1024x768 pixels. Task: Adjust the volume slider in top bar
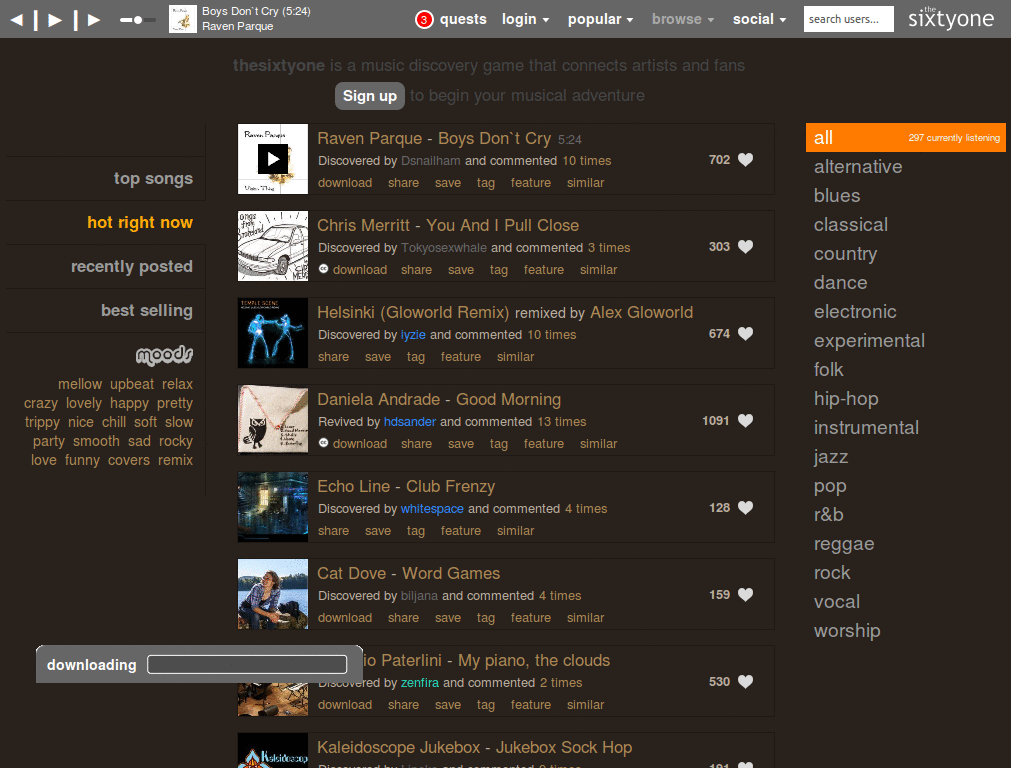tap(137, 19)
